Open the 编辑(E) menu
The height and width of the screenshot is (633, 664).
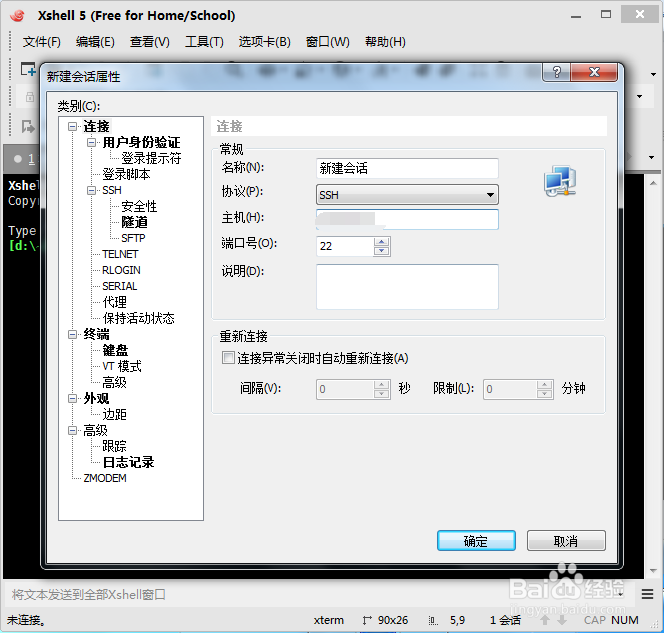(95, 42)
